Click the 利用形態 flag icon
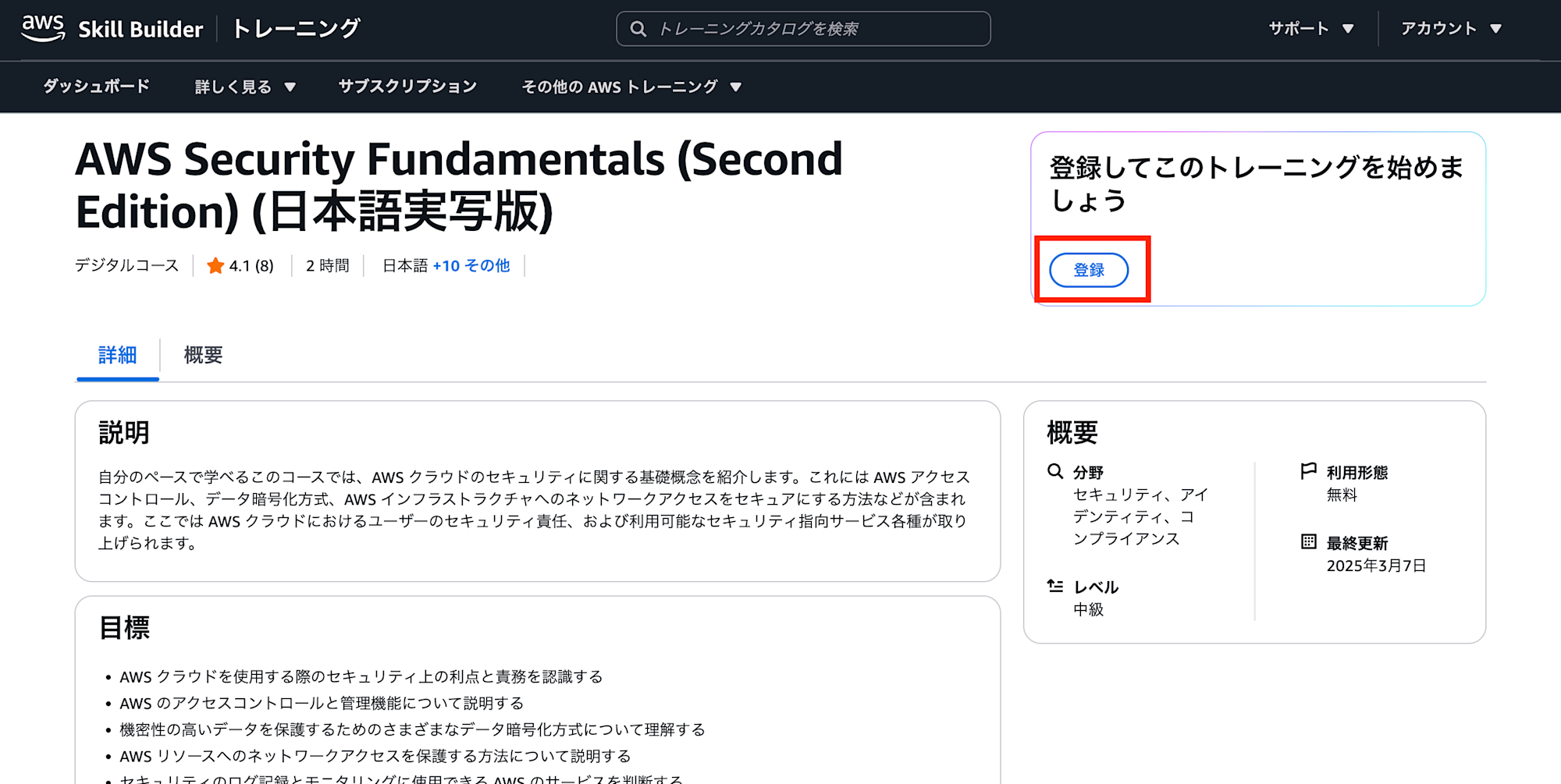The width and height of the screenshot is (1561, 784). point(1309,471)
